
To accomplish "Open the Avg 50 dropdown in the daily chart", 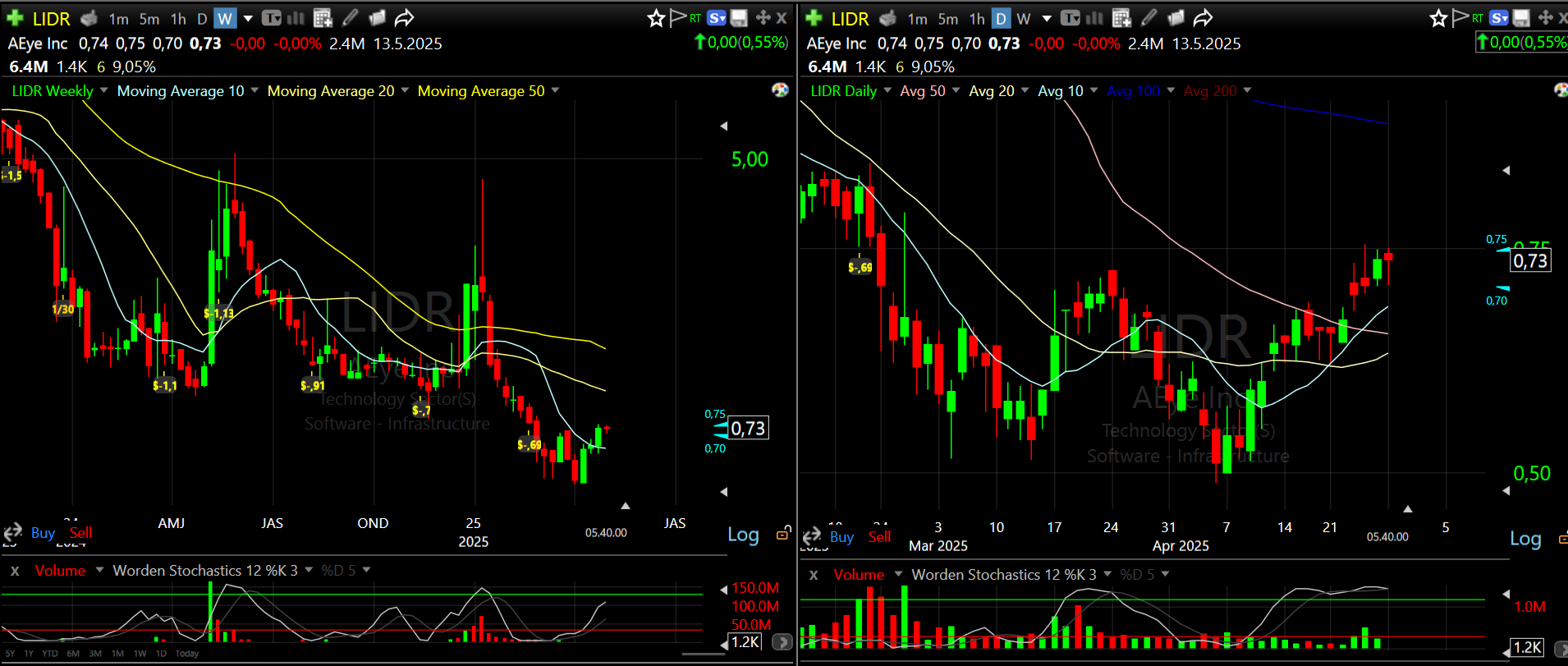I will pyautogui.click(x=956, y=90).
